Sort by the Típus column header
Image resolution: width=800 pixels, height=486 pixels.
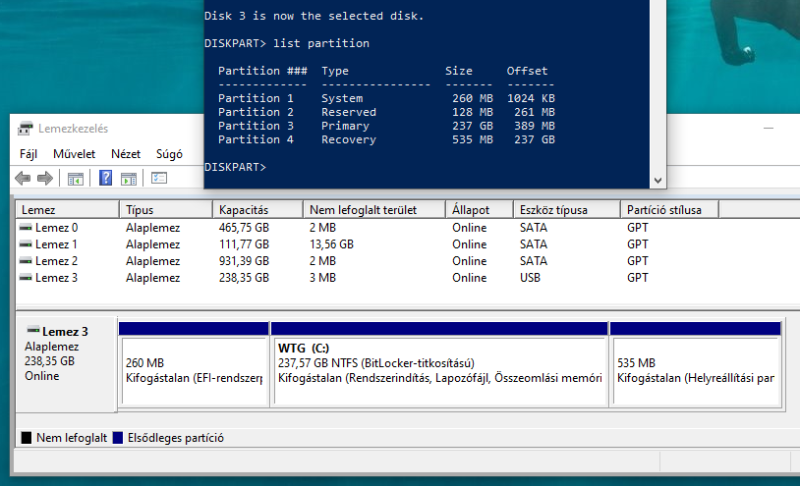click(x=166, y=210)
